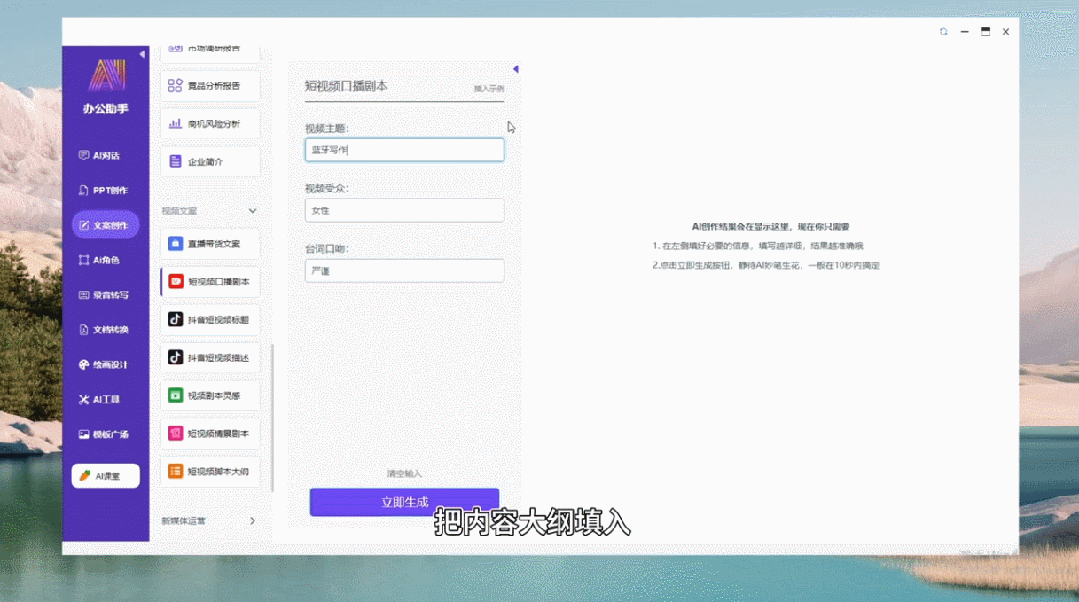Open PPT创作 in the sidebar
The width and height of the screenshot is (1079, 602).
click(105, 190)
